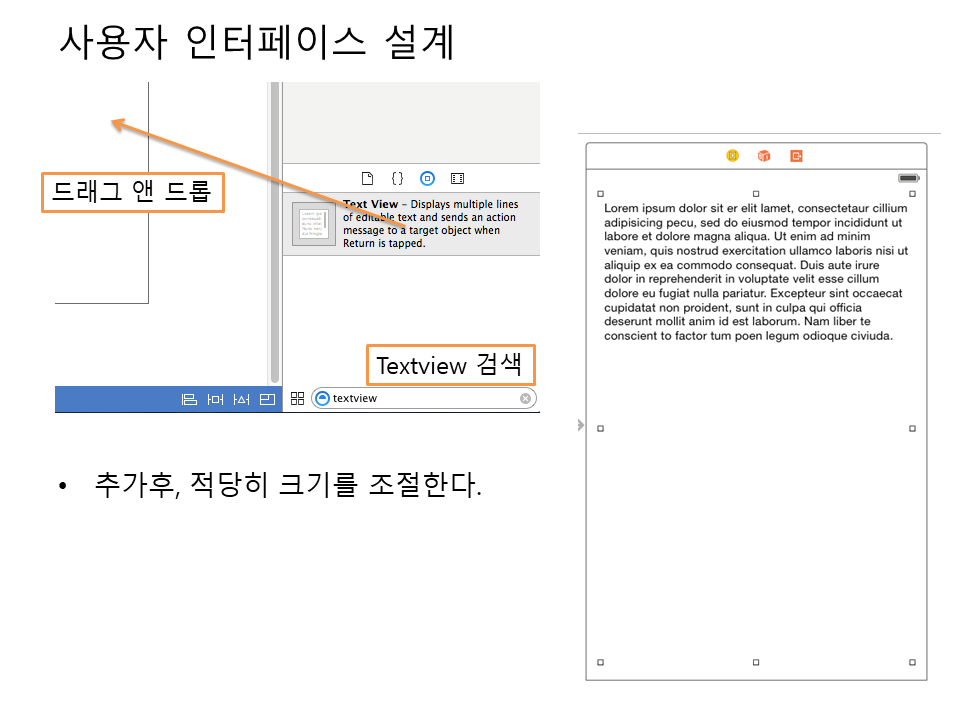
Task: Select the Exit icon in scene dock
Action: [796, 156]
